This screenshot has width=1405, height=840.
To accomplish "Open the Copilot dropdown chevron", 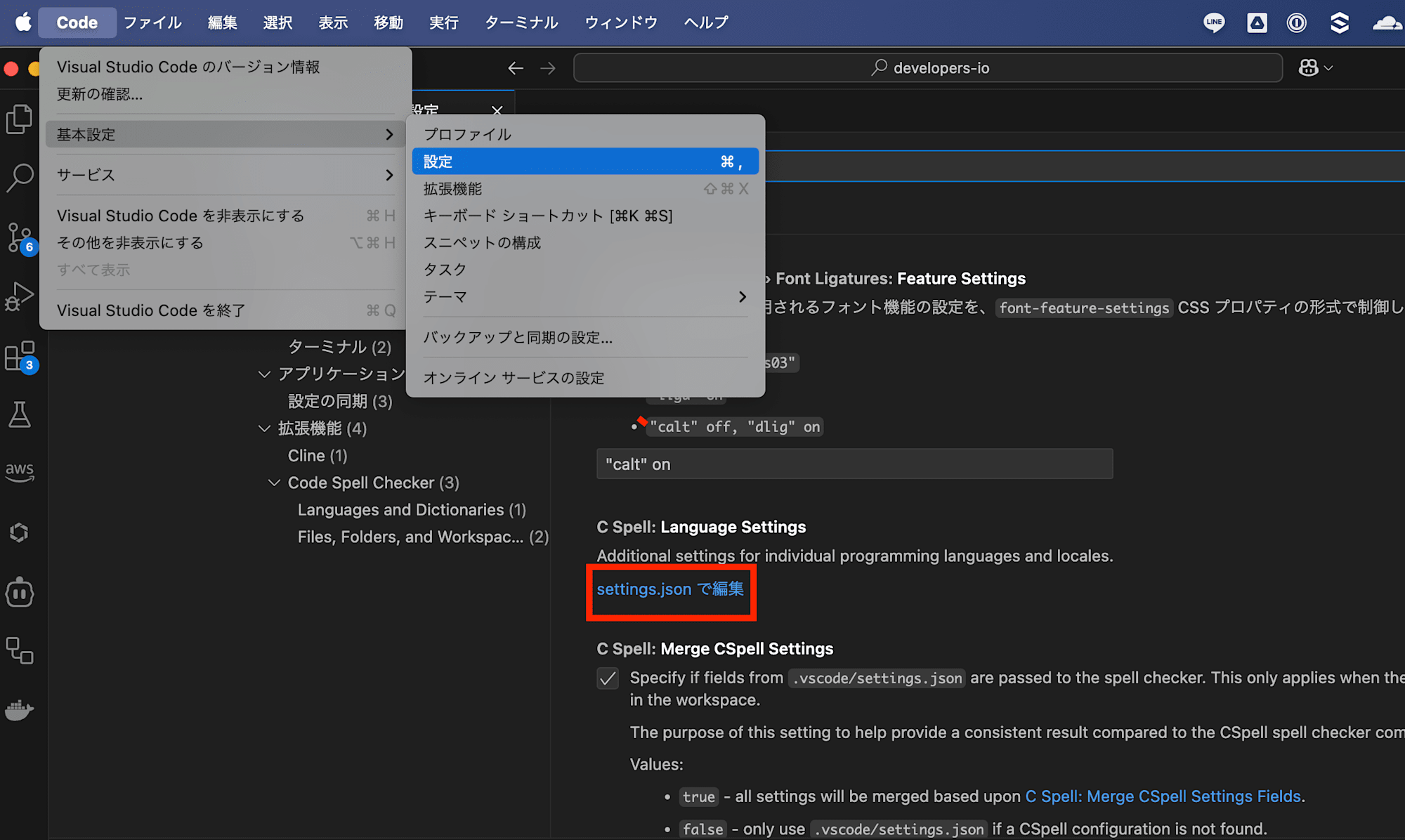I will click(1328, 68).
